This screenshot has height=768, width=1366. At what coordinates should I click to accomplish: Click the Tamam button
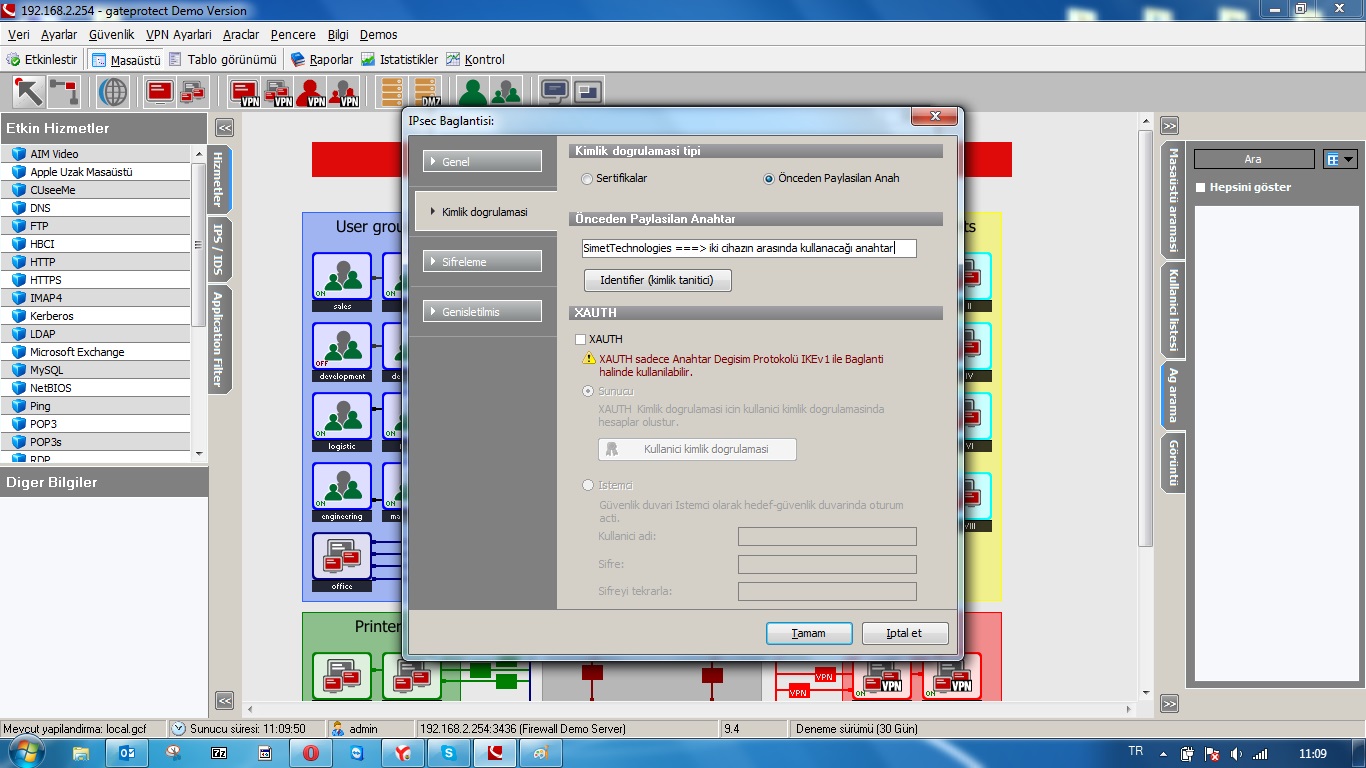809,634
